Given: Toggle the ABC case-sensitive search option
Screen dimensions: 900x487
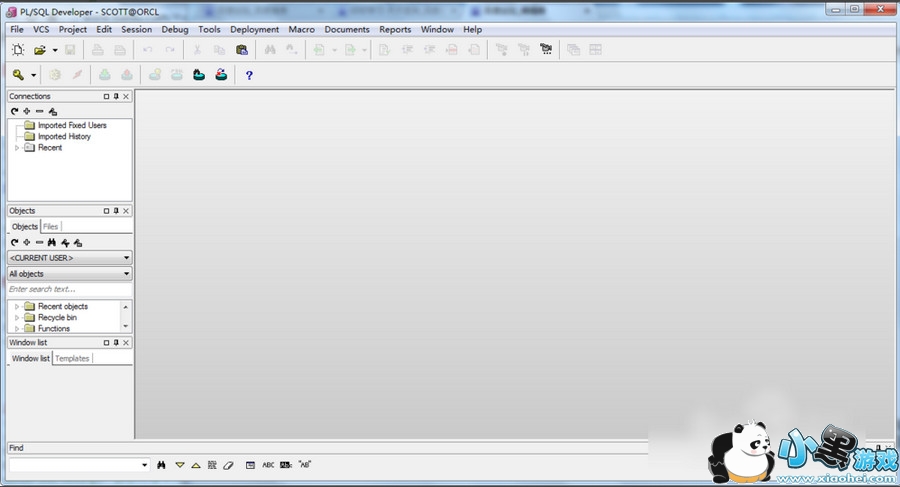Looking at the screenshot, I should coord(268,465).
